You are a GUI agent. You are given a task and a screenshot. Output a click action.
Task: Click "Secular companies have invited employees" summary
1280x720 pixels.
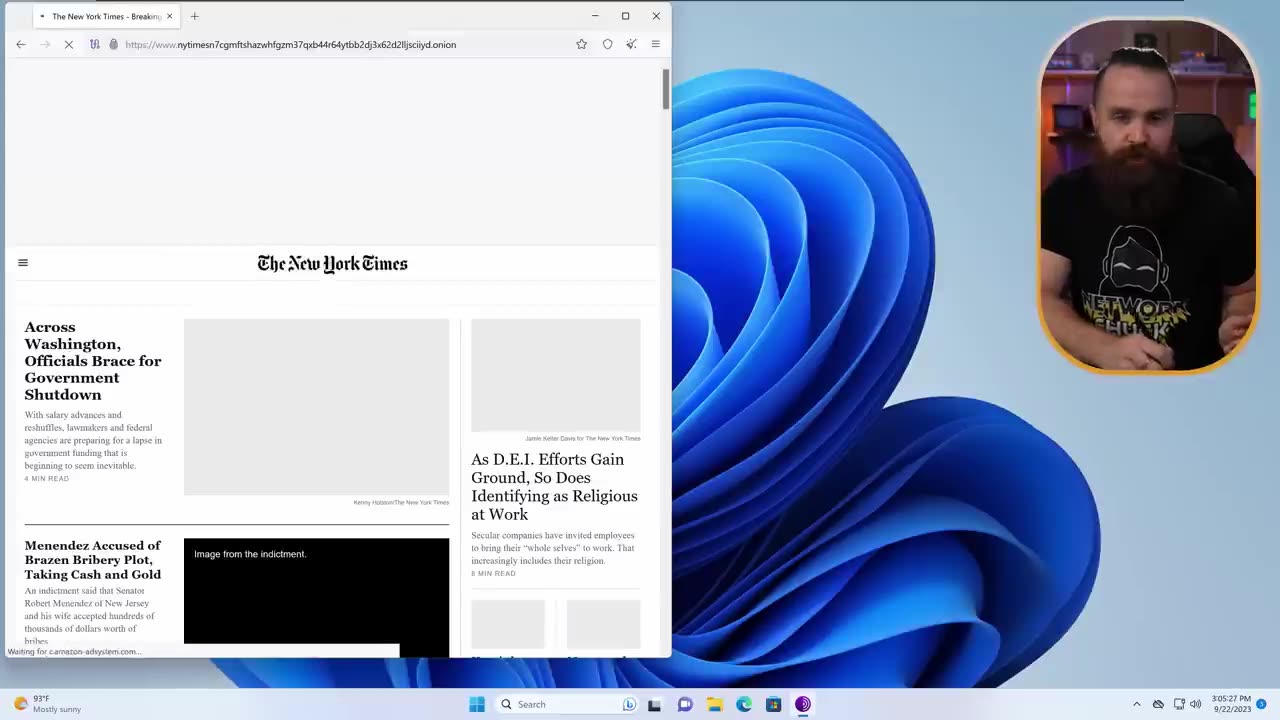[553, 548]
